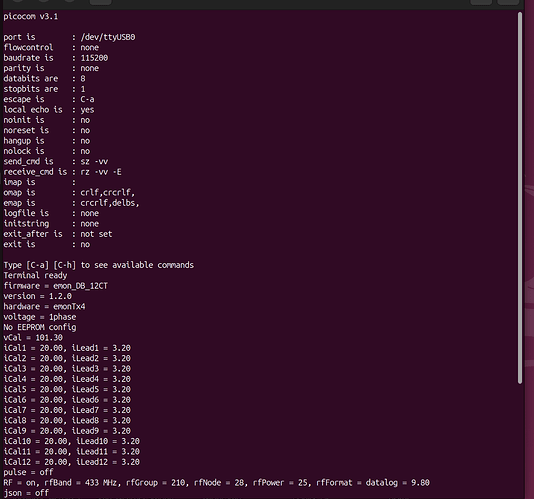Click the 'iLead4' label
Image resolution: width=534 pixels, height=499 pixels.
[85, 379]
